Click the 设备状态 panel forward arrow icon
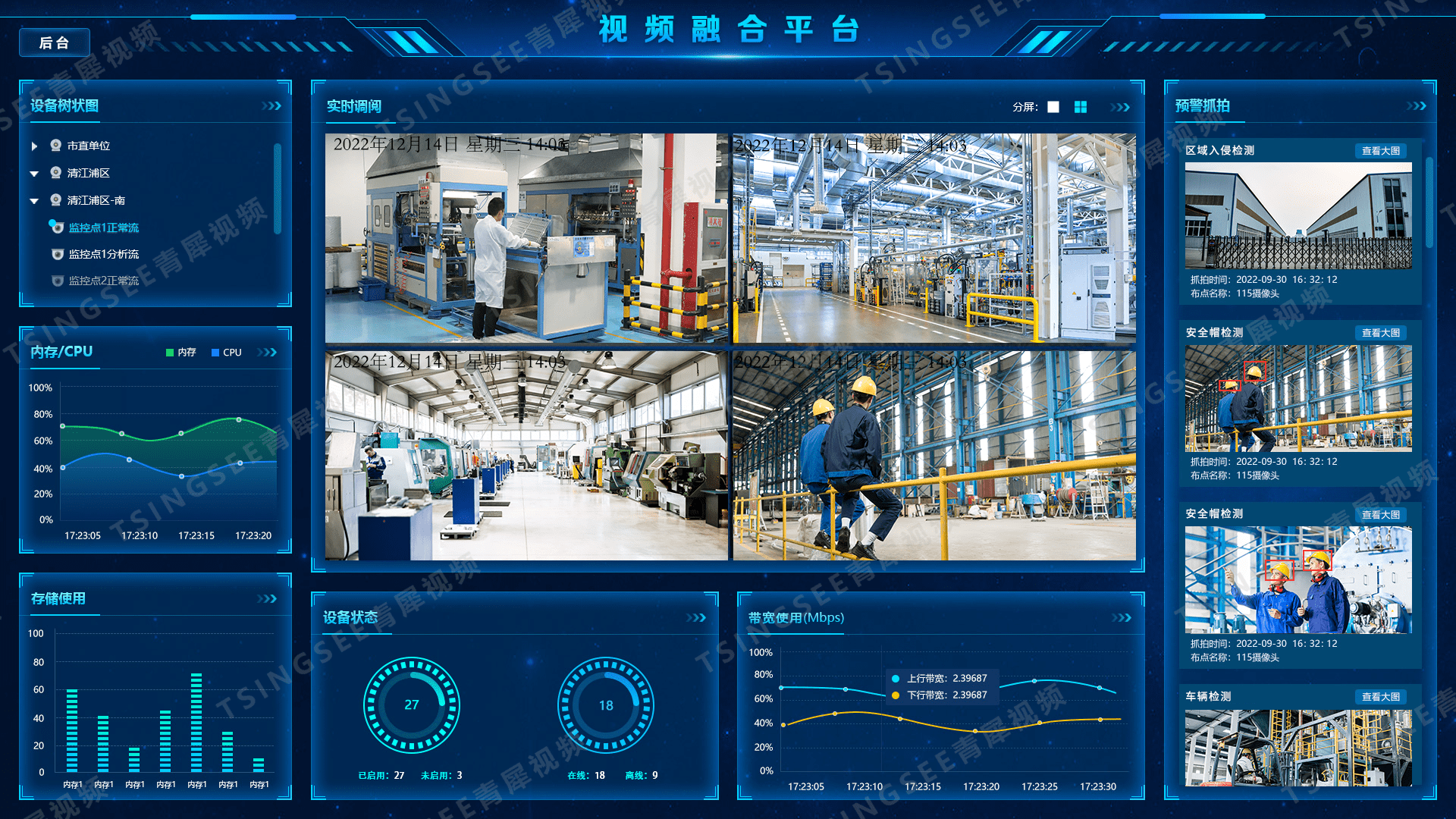The width and height of the screenshot is (1456, 819). point(697,621)
